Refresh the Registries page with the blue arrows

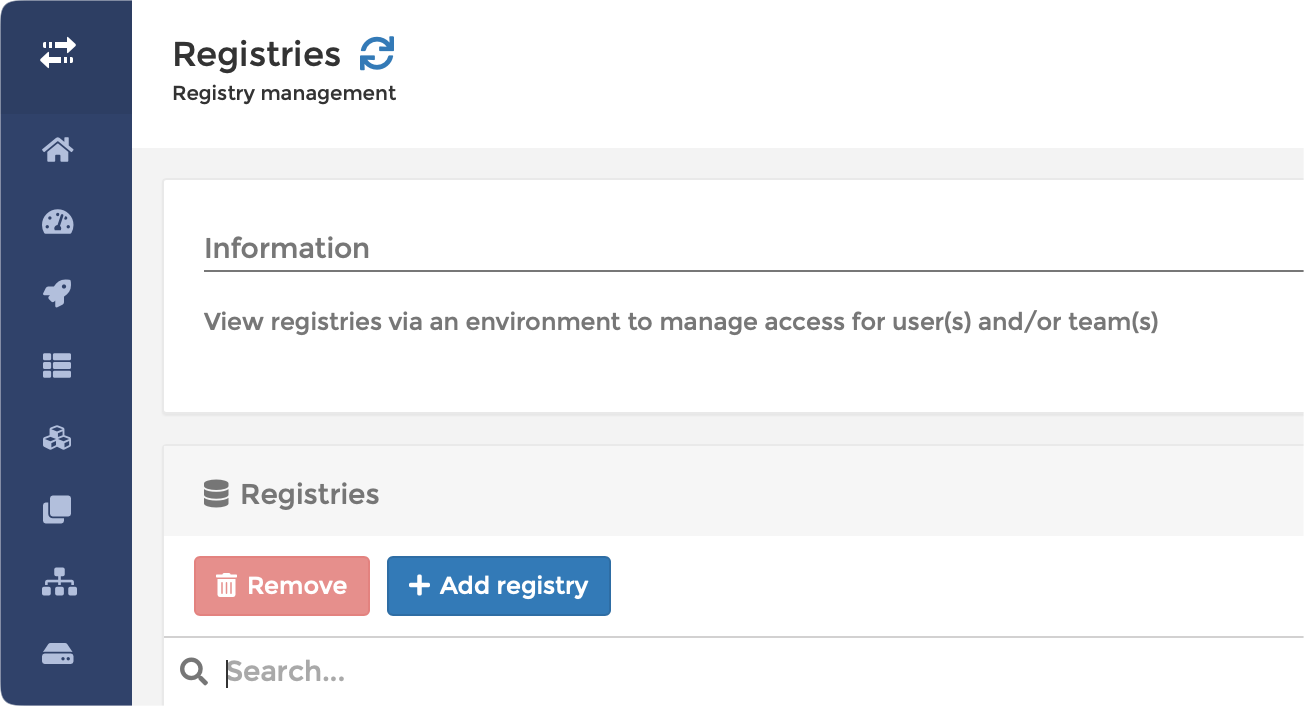(377, 54)
